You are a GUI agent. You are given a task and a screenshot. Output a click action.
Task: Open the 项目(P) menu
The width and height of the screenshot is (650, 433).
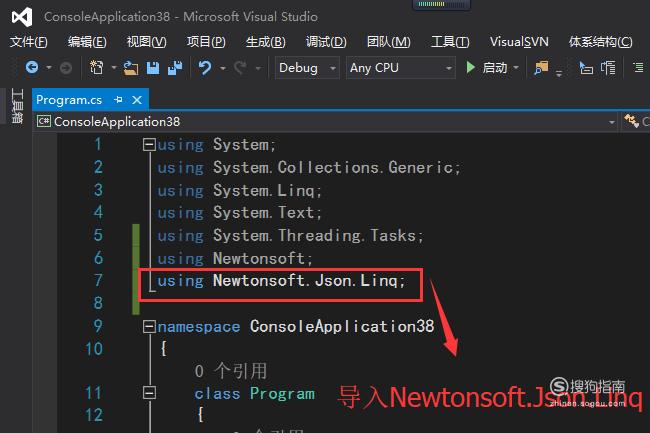tap(206, 42)
